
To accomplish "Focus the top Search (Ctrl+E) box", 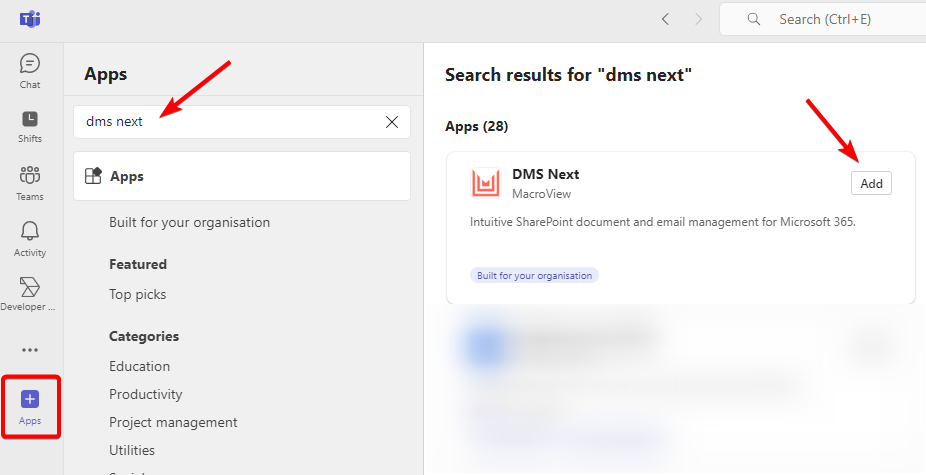I will (823, 19).
